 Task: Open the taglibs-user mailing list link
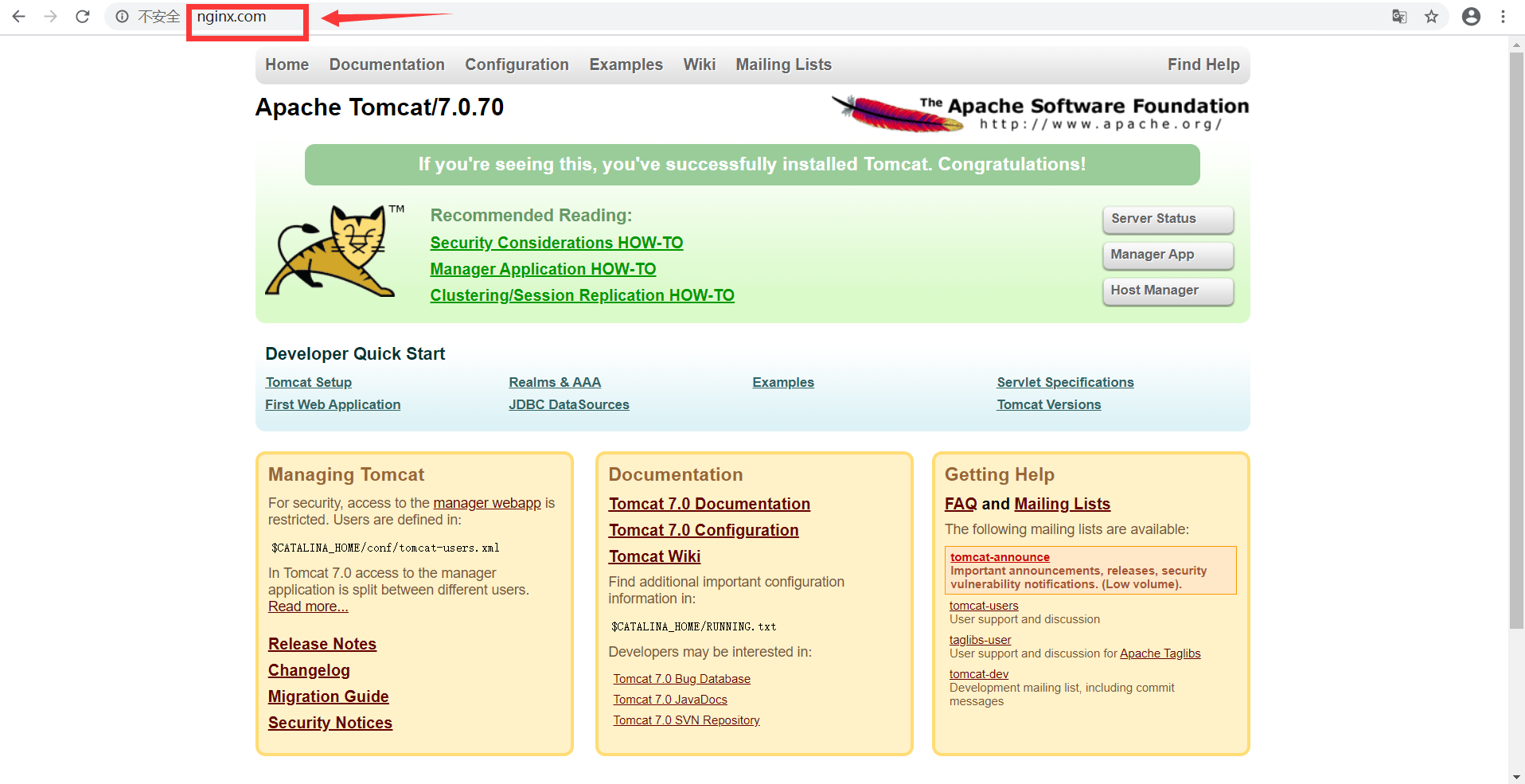point(980,640)
